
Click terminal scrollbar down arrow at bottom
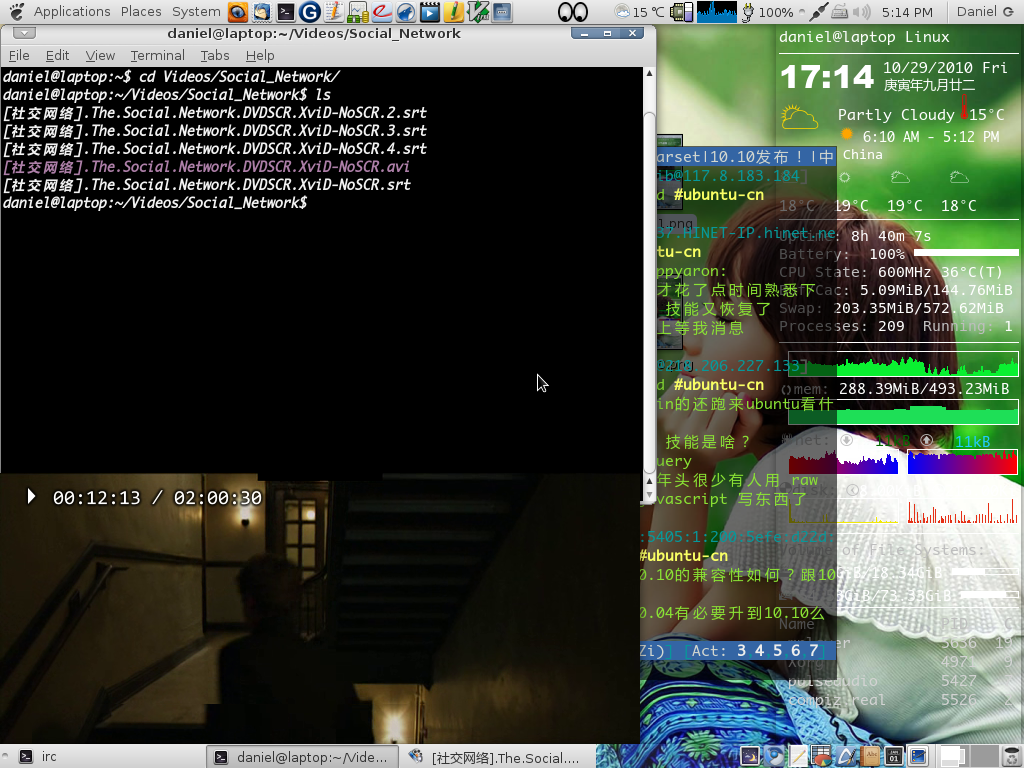649,496
